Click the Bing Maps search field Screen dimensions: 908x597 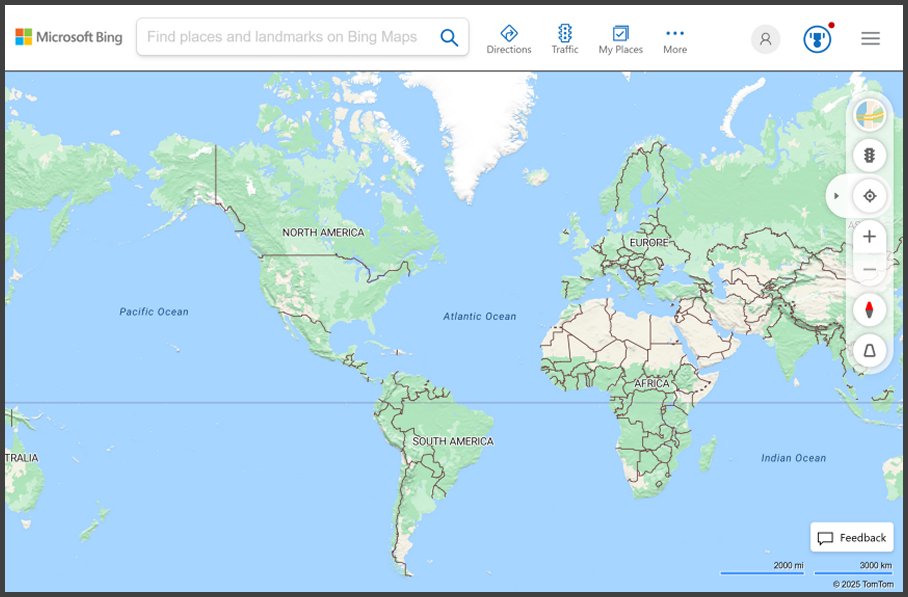click(285, 37)
